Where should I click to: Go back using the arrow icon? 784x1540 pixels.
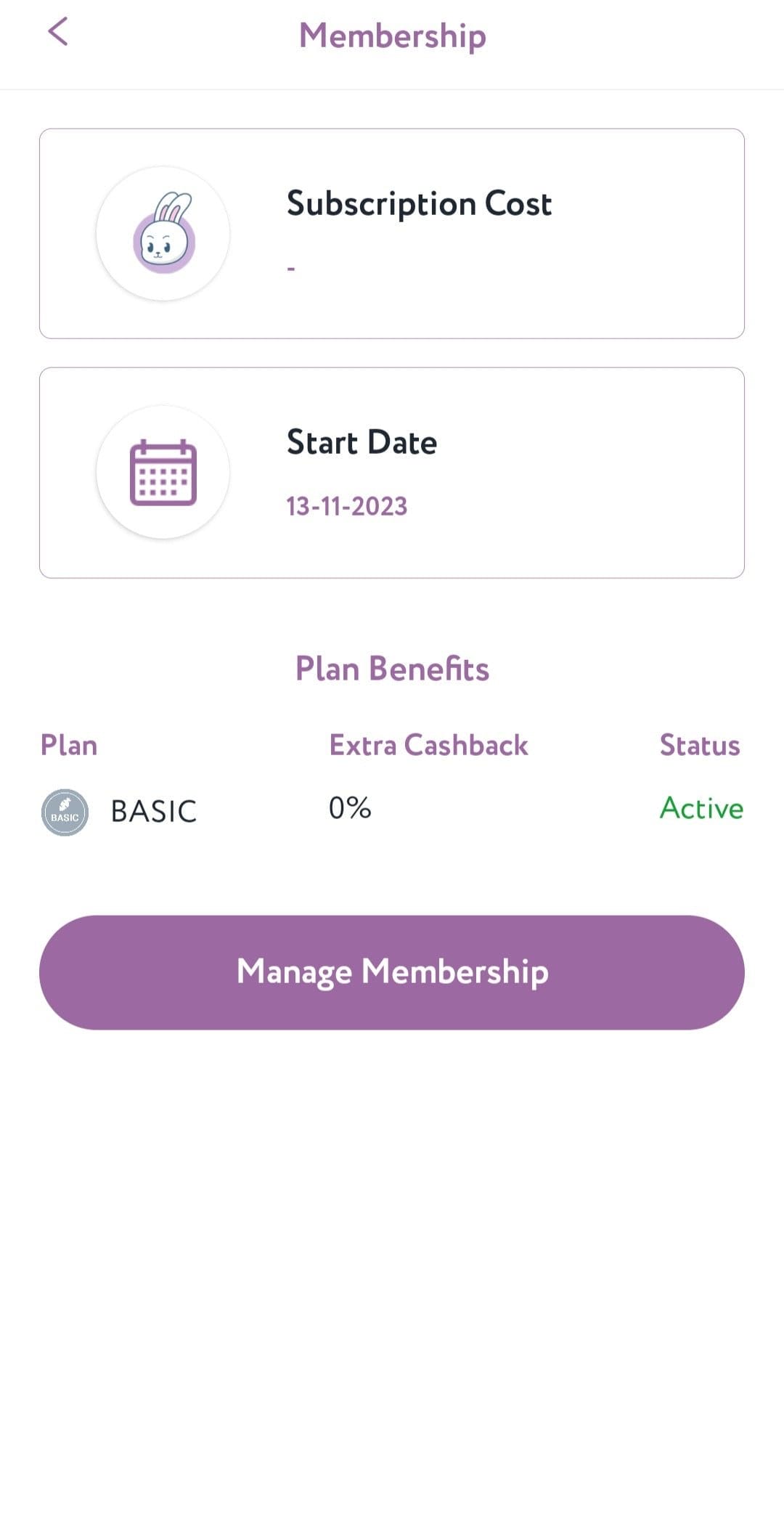[x=57, y=32]
